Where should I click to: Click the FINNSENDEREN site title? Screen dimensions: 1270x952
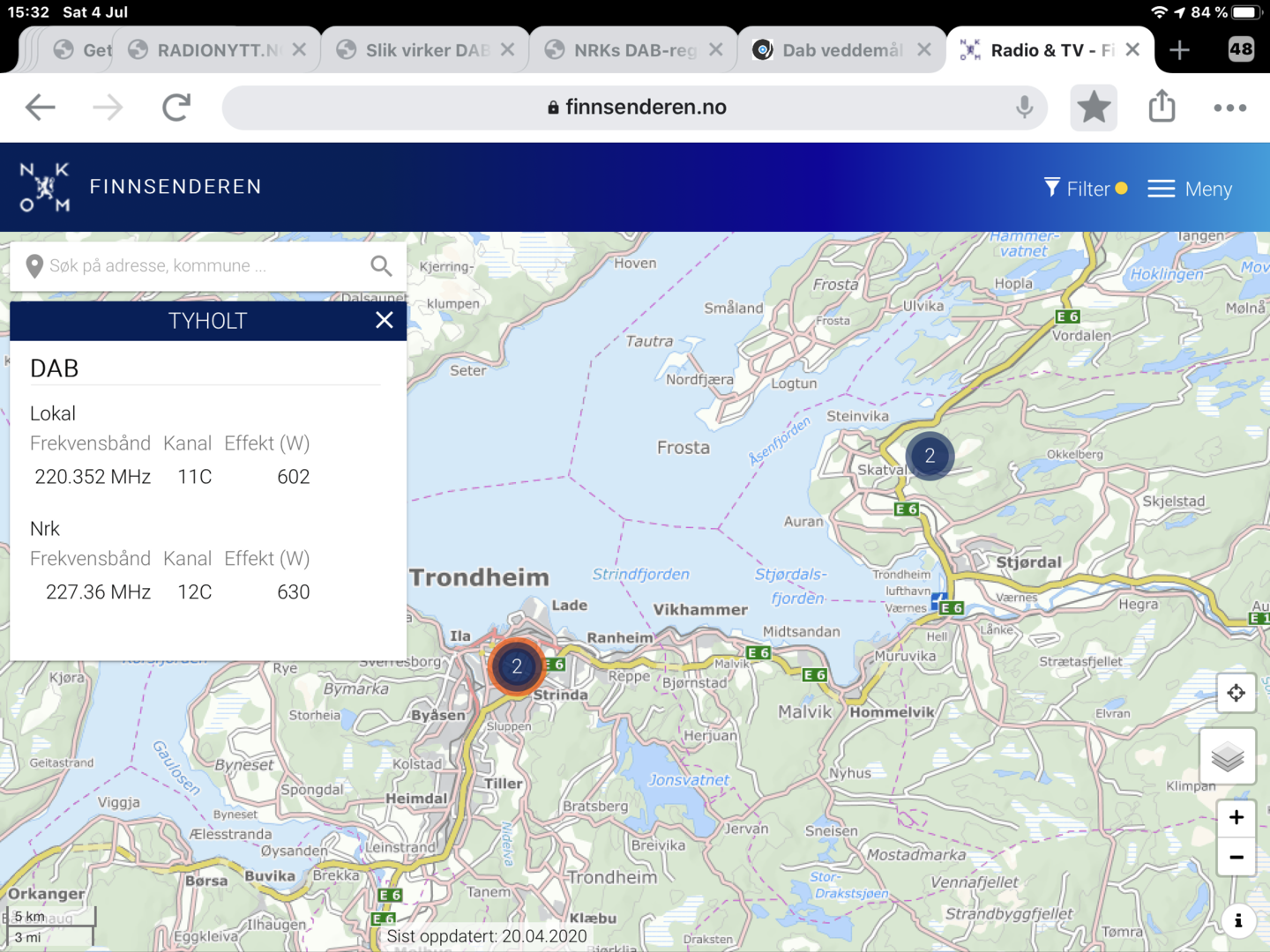point(176,187)
